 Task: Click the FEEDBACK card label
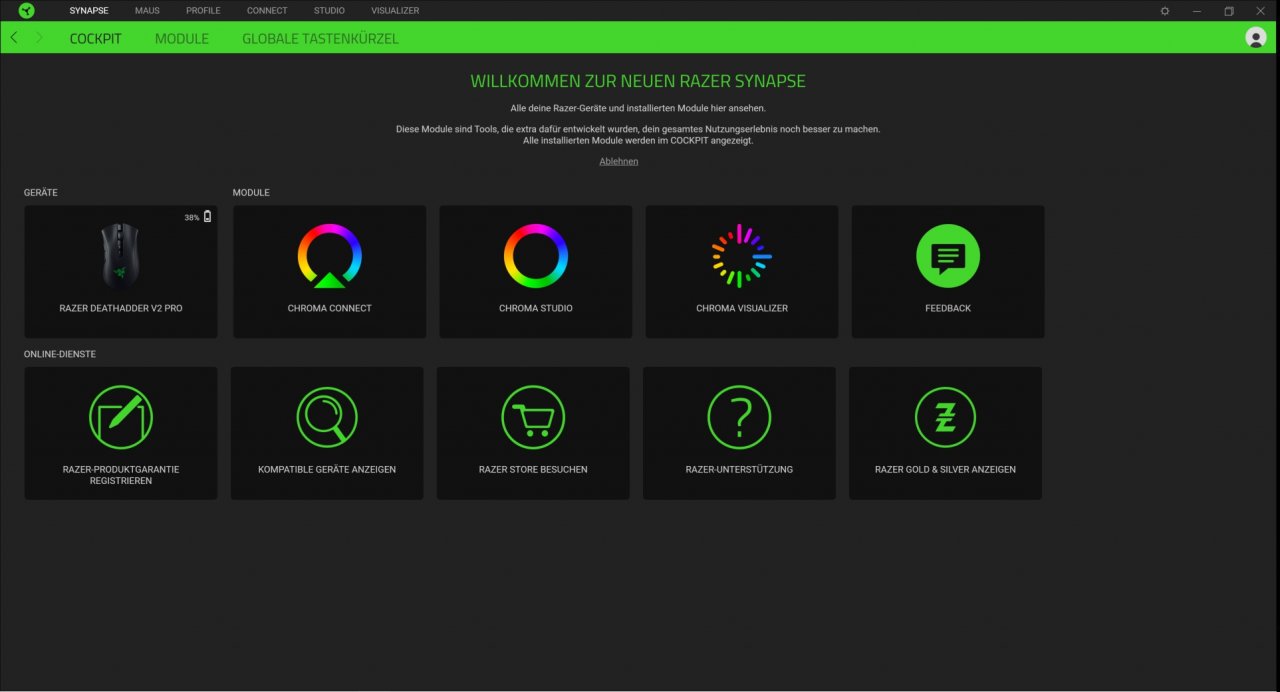point(948,308)
